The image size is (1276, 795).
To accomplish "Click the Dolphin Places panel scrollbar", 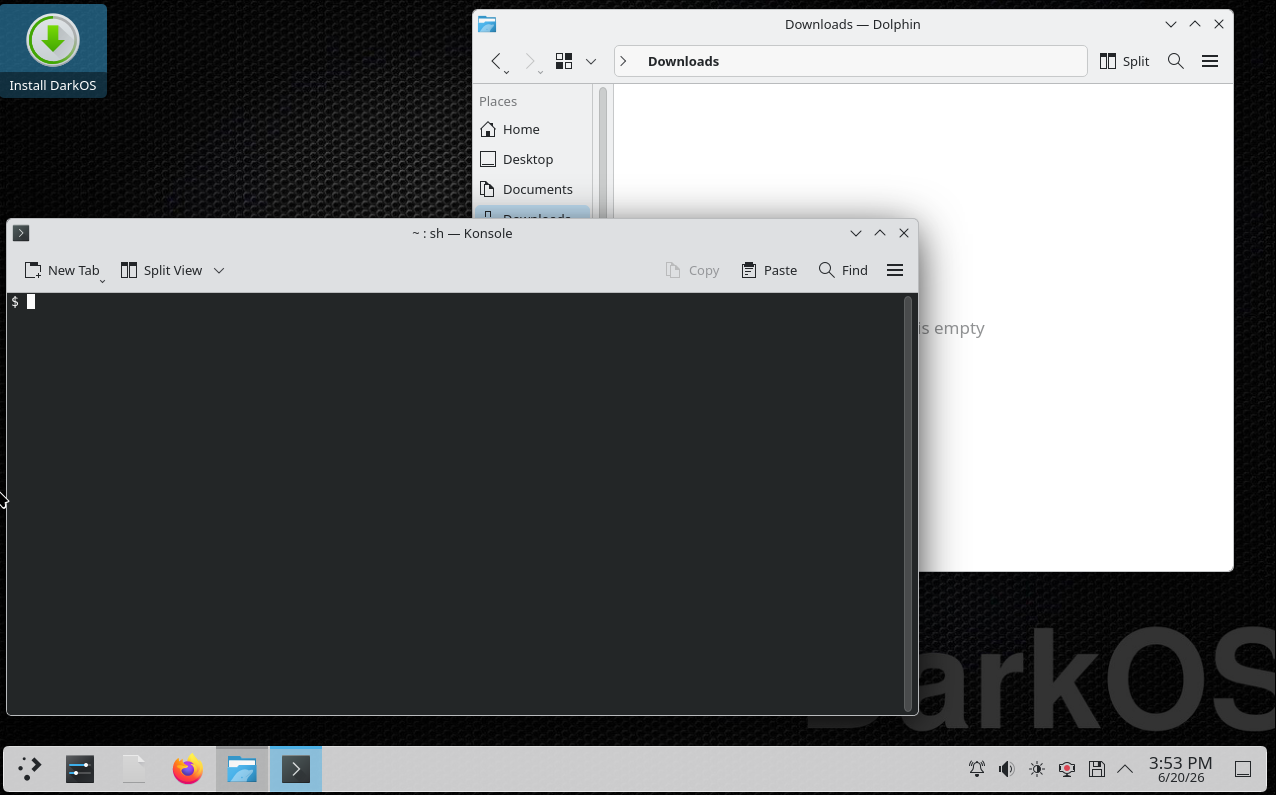I will (603, 152).
